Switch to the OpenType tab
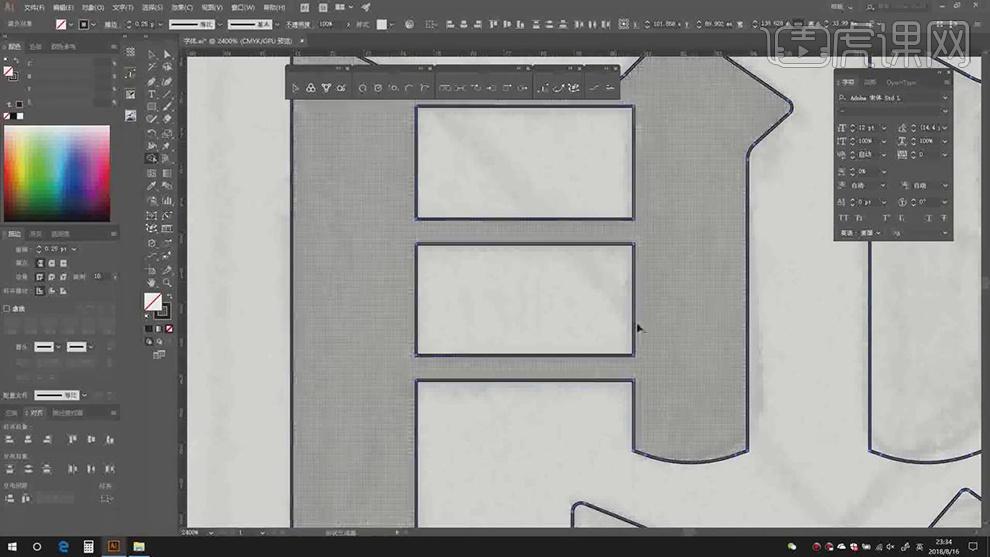This screenshot has height=557, width=990. pos(901,83)
